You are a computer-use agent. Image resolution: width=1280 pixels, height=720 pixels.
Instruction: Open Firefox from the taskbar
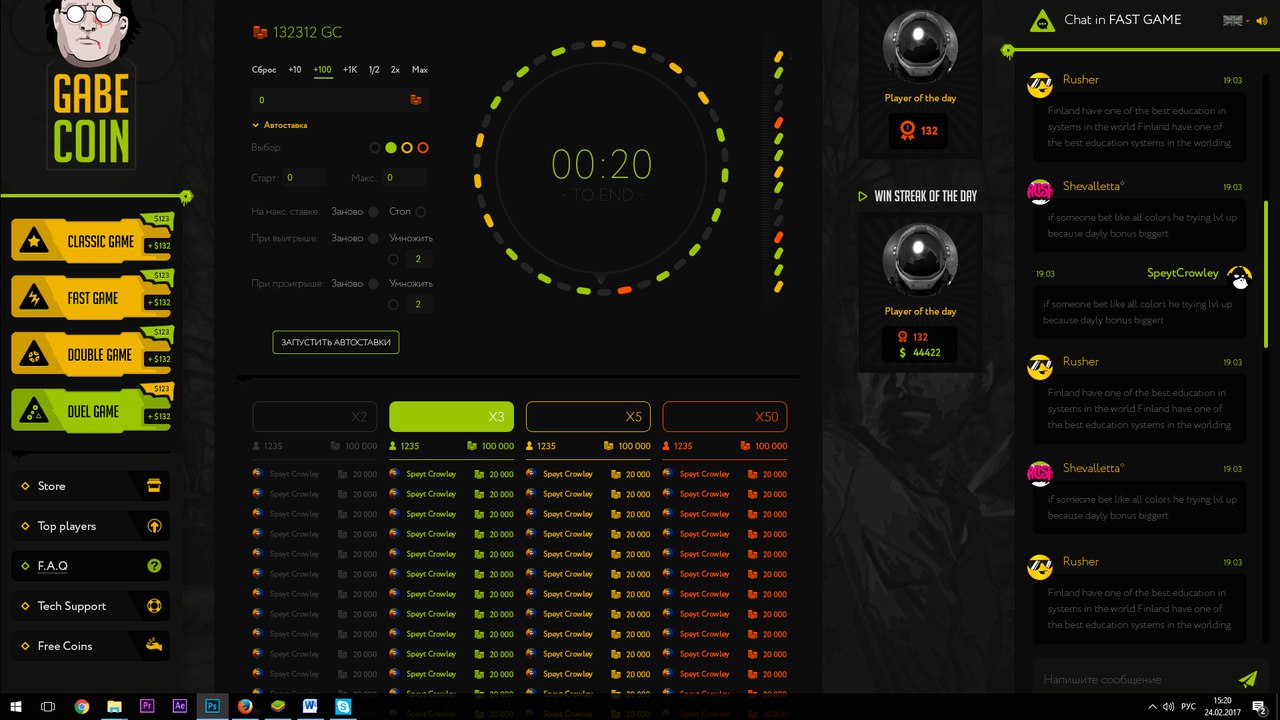pyautogui.click(x=245, y=706)
